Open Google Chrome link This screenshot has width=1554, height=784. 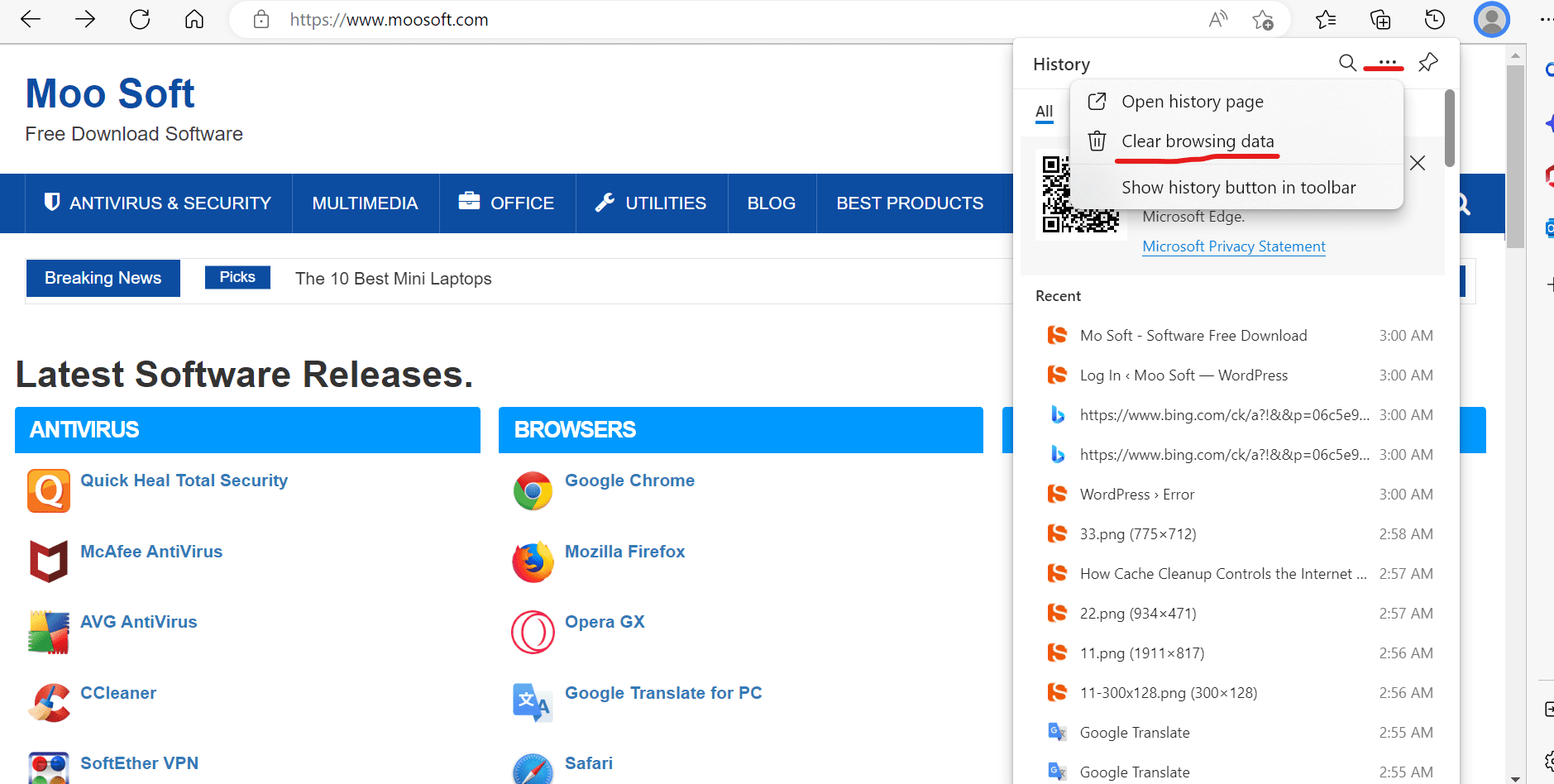[x=629, y=480]
